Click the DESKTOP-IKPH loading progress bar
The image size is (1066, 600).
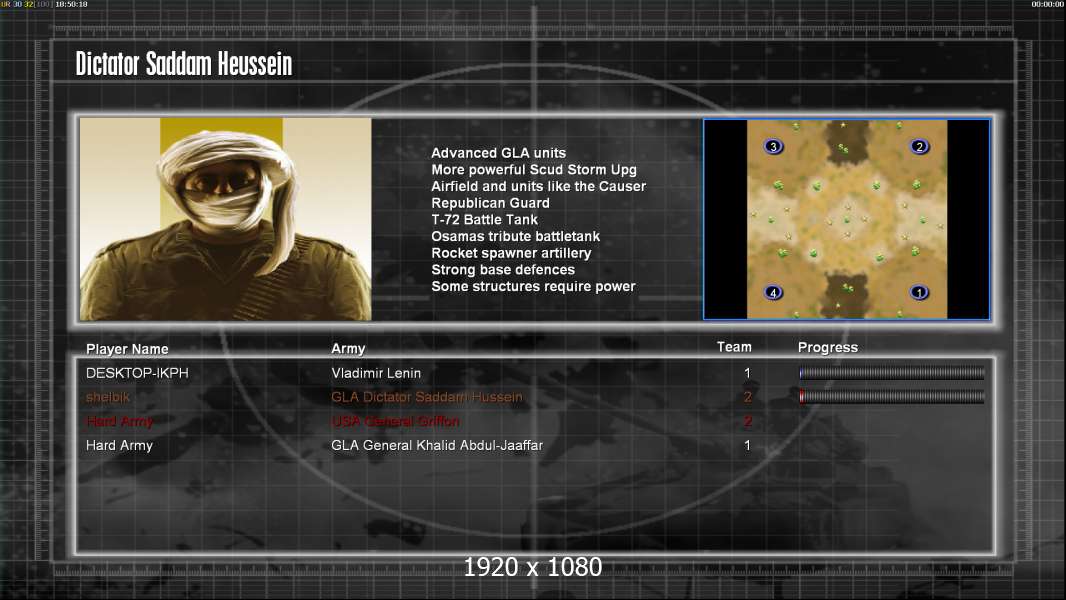click(x=891, y=373)
